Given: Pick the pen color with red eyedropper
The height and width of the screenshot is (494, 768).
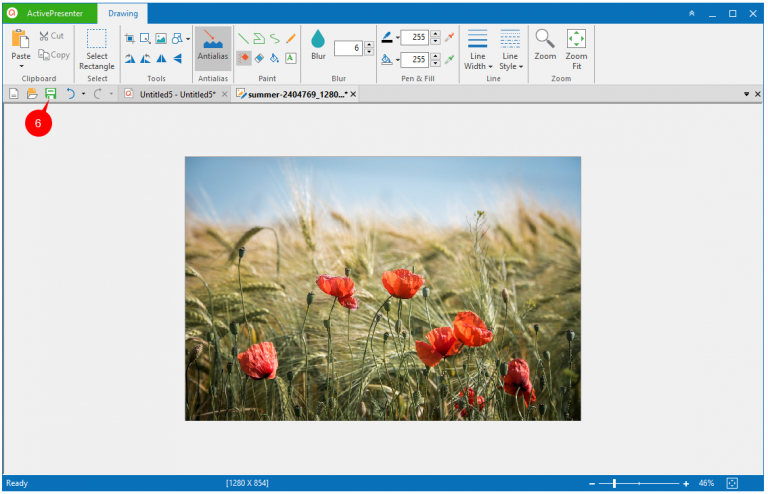Looking at the screenshot, I should click(449, 37).
